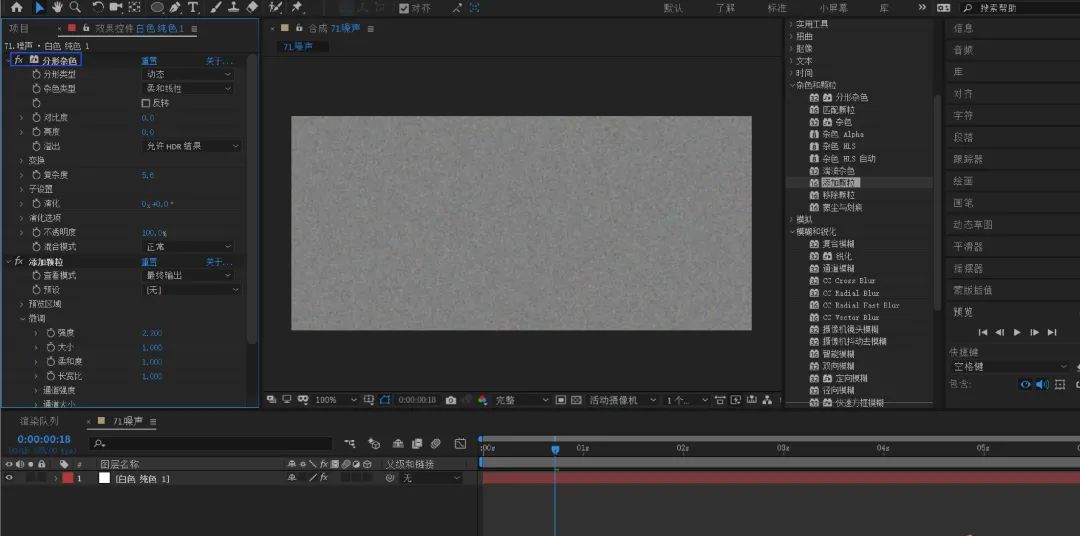Open the resolution dropdown showing 完整
Screen dimensions: 1080x536
(522, 400)
